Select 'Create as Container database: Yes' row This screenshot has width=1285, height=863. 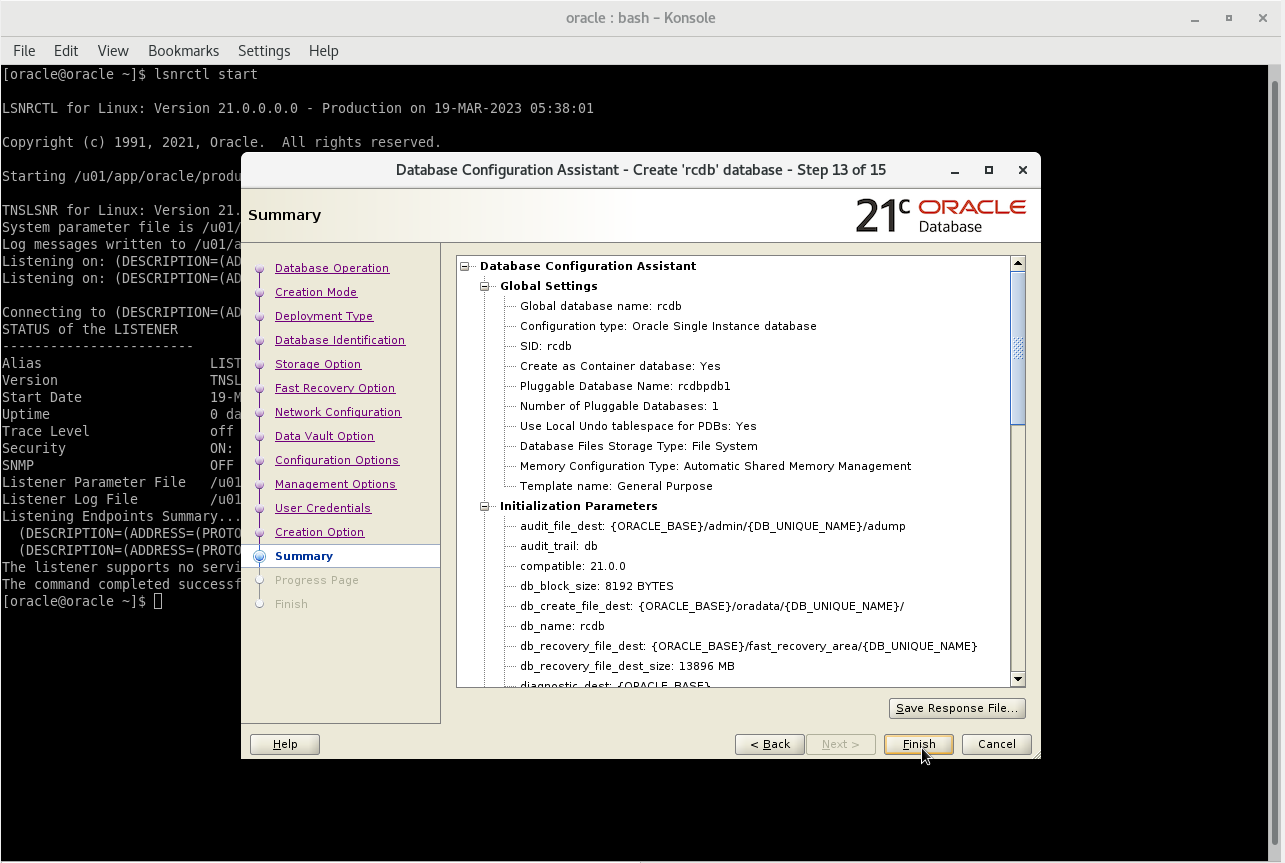coord(620,366)
